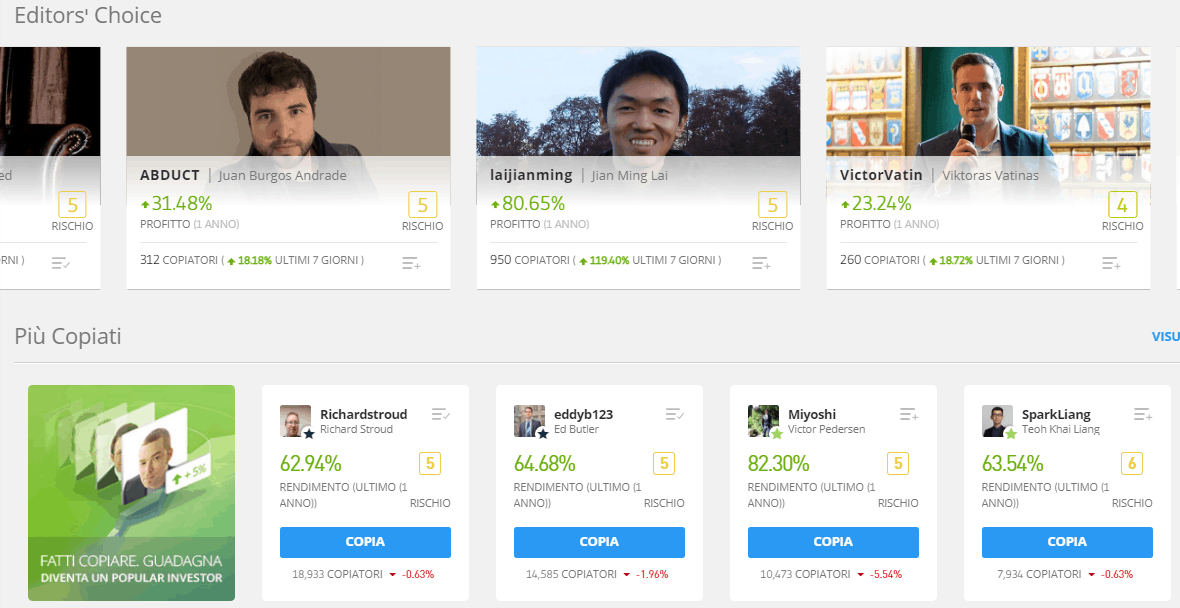Click the Editors' Choice heading
Image resolution: width=1180 pixels, height=608 pixels.
click(88, 16)
